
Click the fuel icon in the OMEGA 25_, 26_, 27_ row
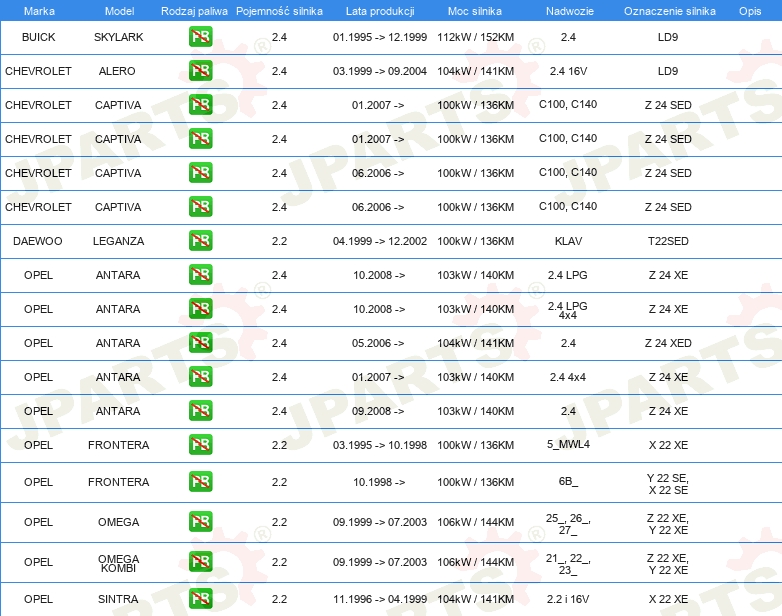pos(200,522)
